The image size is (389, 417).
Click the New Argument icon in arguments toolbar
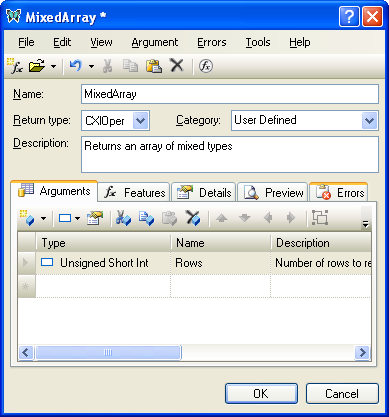pyautogui.click(x=27, y=218)
